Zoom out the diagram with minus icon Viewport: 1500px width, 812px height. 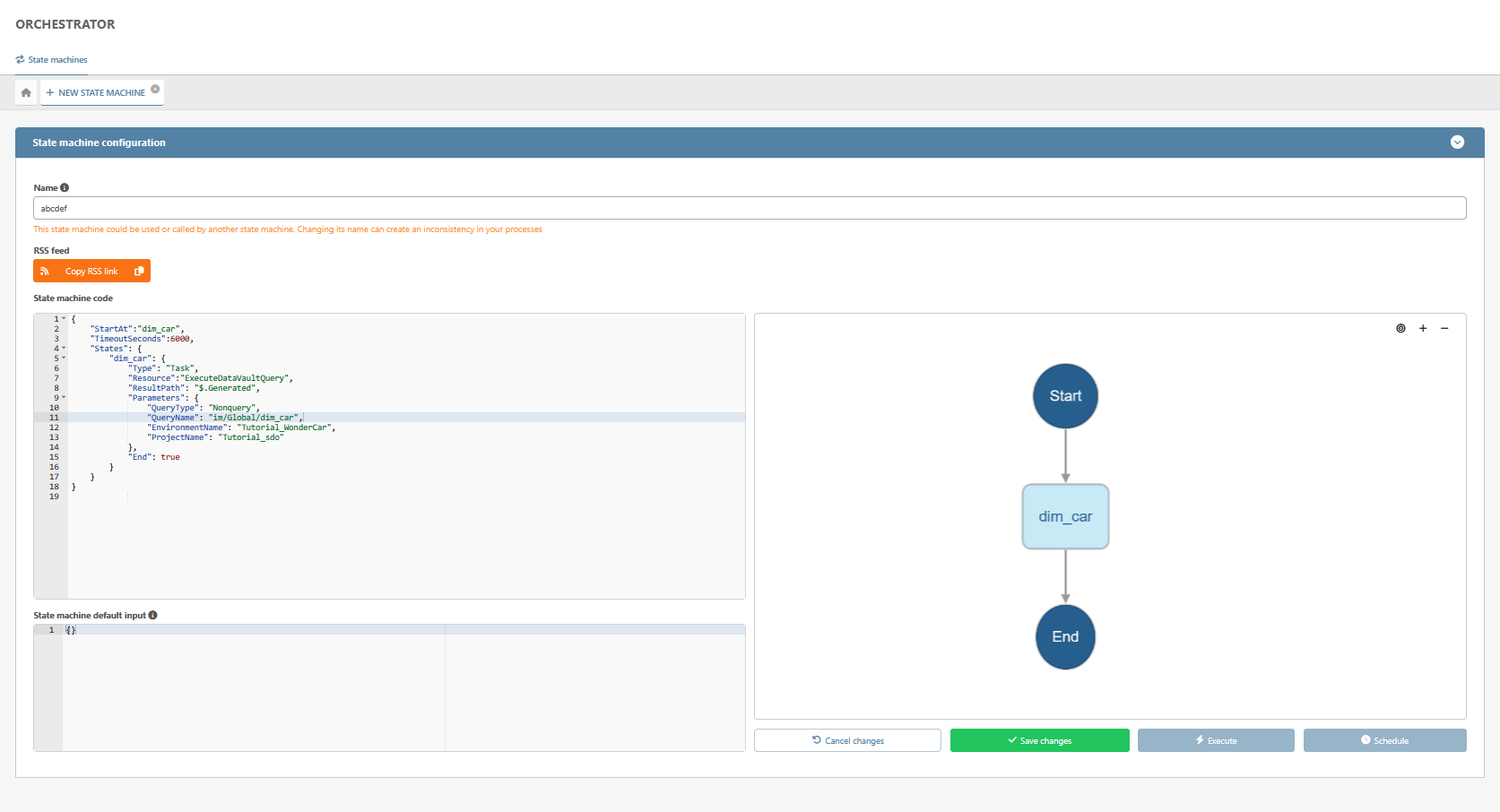pyautogui.click(x=1444, y=328)
